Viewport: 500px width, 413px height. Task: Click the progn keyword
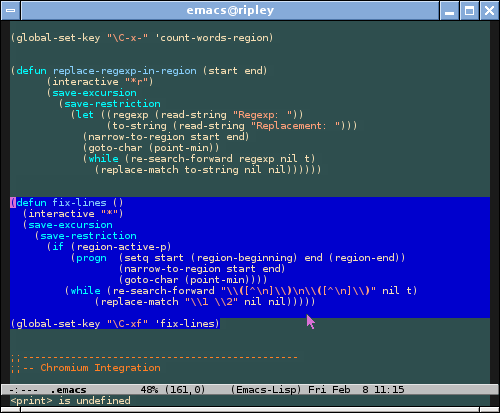tap(91, 258)
